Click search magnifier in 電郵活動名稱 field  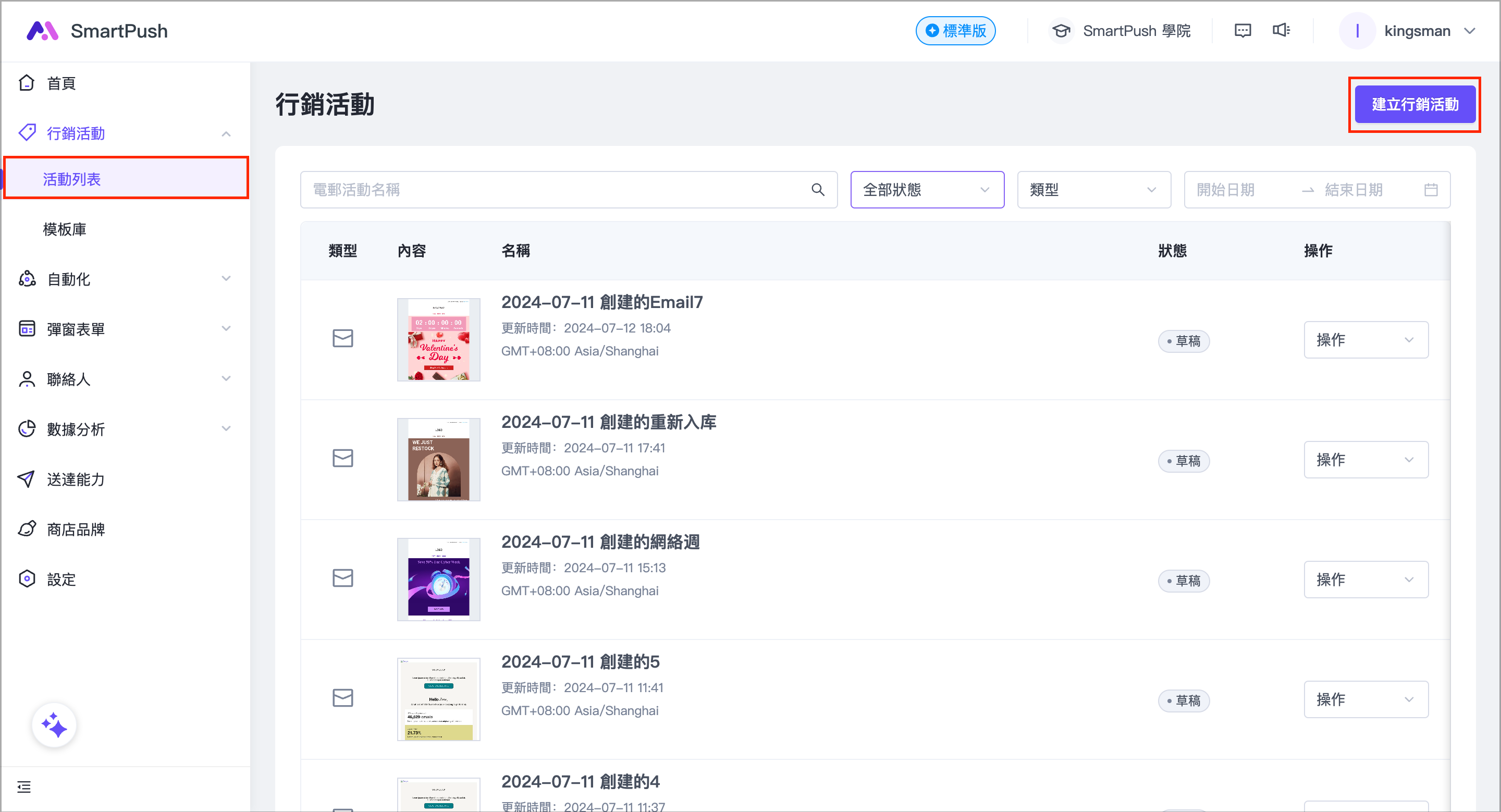[818, 190]
